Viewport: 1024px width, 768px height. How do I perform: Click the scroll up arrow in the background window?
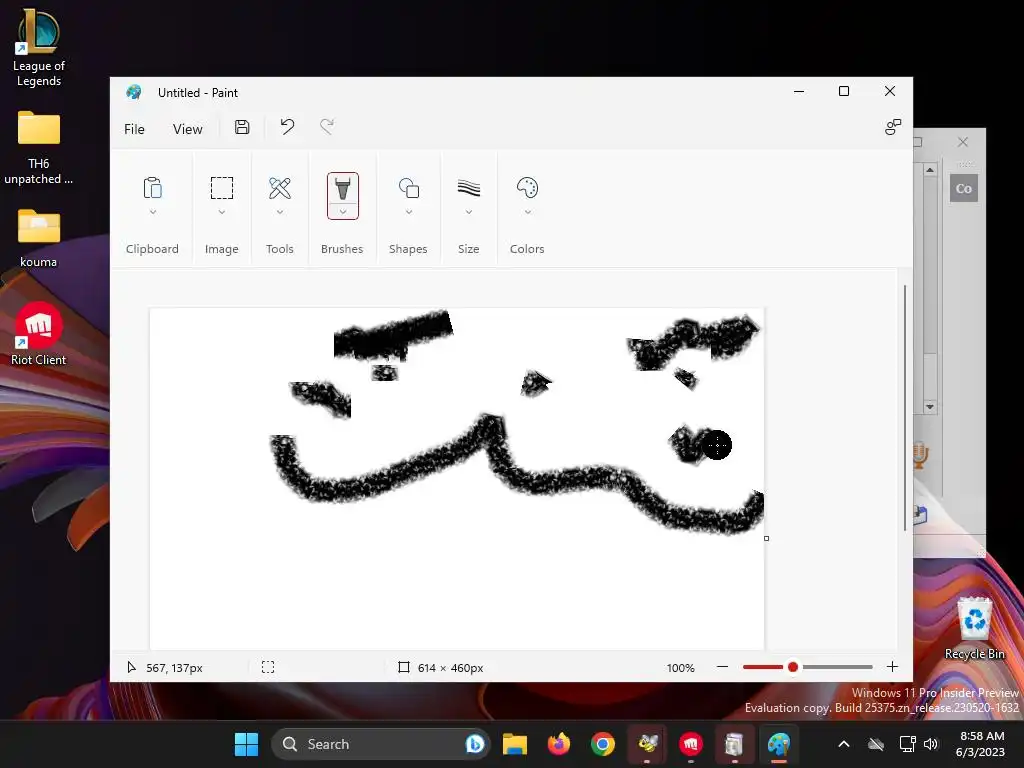pos(930,170)
